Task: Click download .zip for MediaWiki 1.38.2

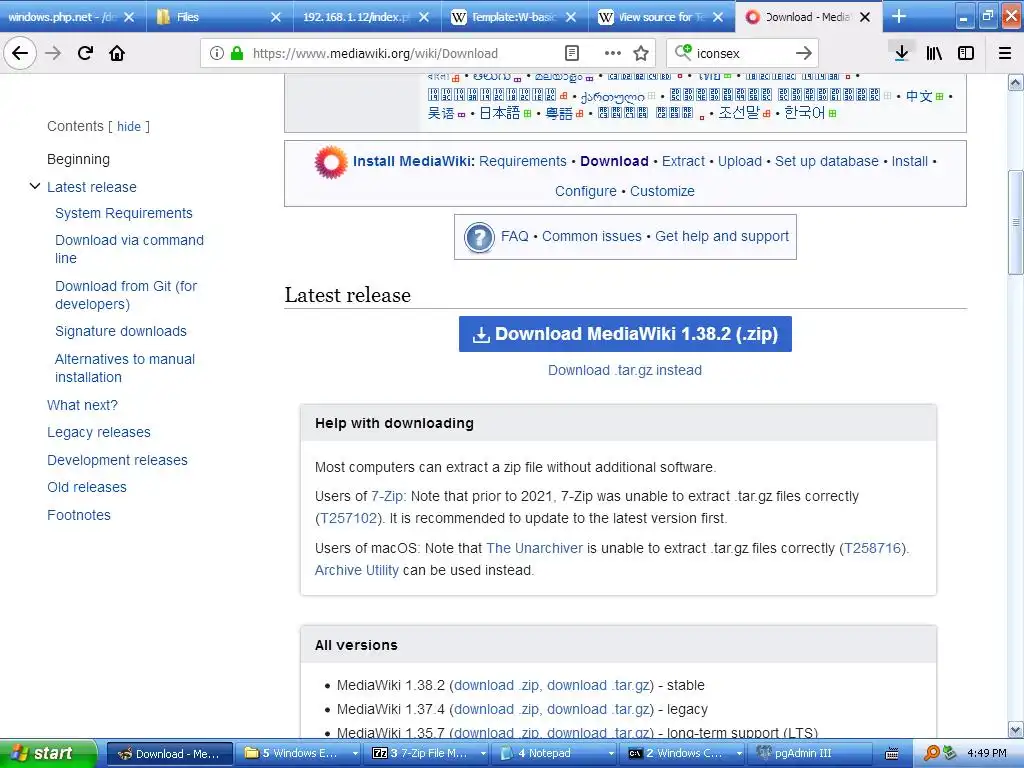Action: coord(496,686)
